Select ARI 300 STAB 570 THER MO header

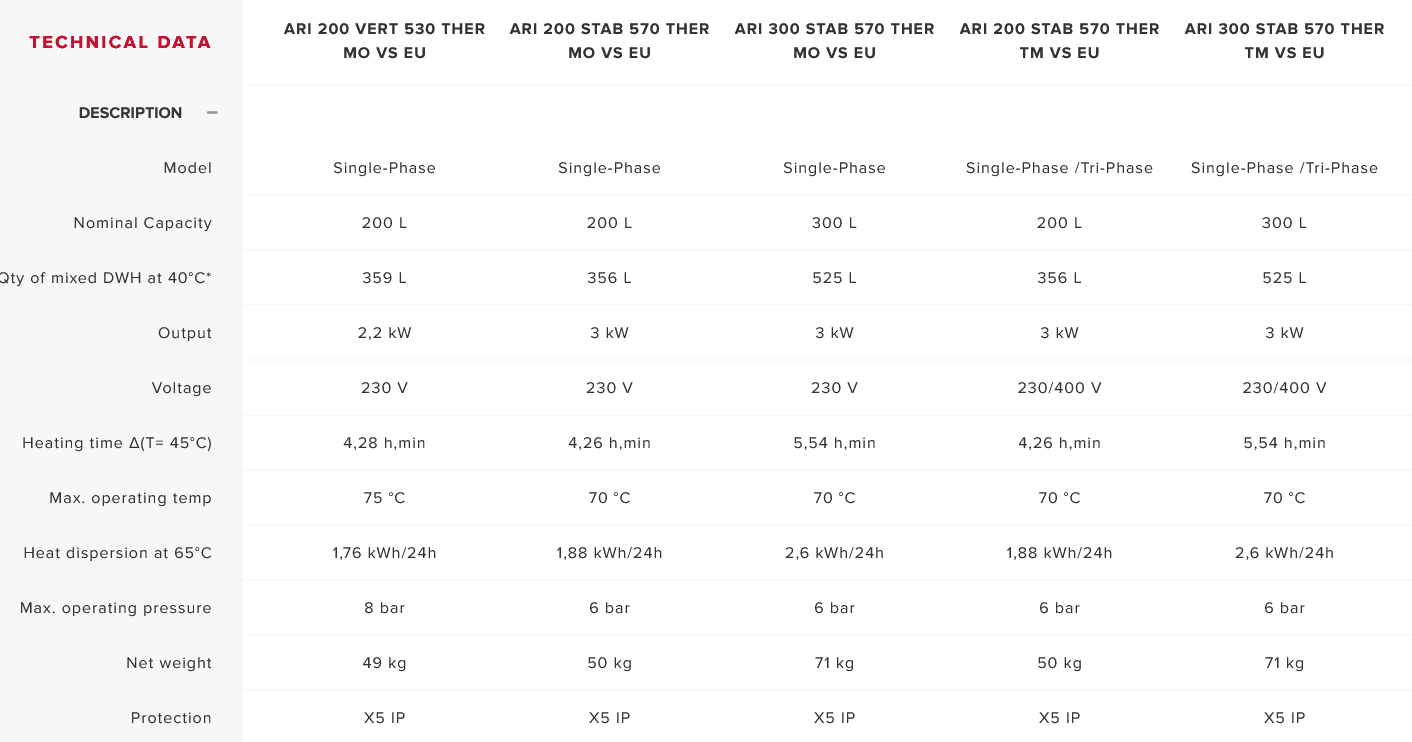834,41
